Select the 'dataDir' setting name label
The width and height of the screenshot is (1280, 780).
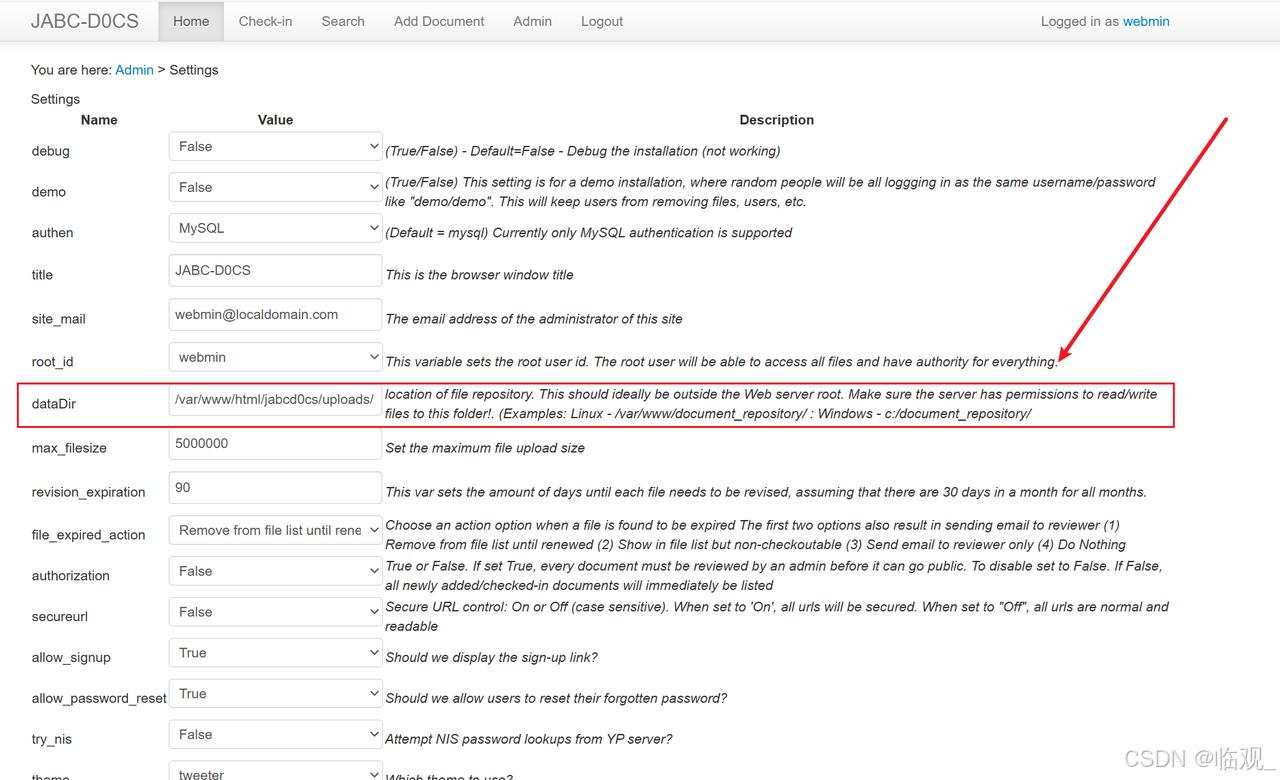pyautogui.click(x=54, y=404)
